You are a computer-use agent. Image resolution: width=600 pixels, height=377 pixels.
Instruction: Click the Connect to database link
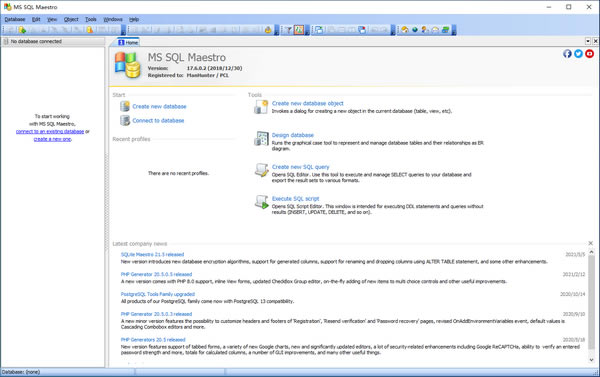tap(158, 121)
